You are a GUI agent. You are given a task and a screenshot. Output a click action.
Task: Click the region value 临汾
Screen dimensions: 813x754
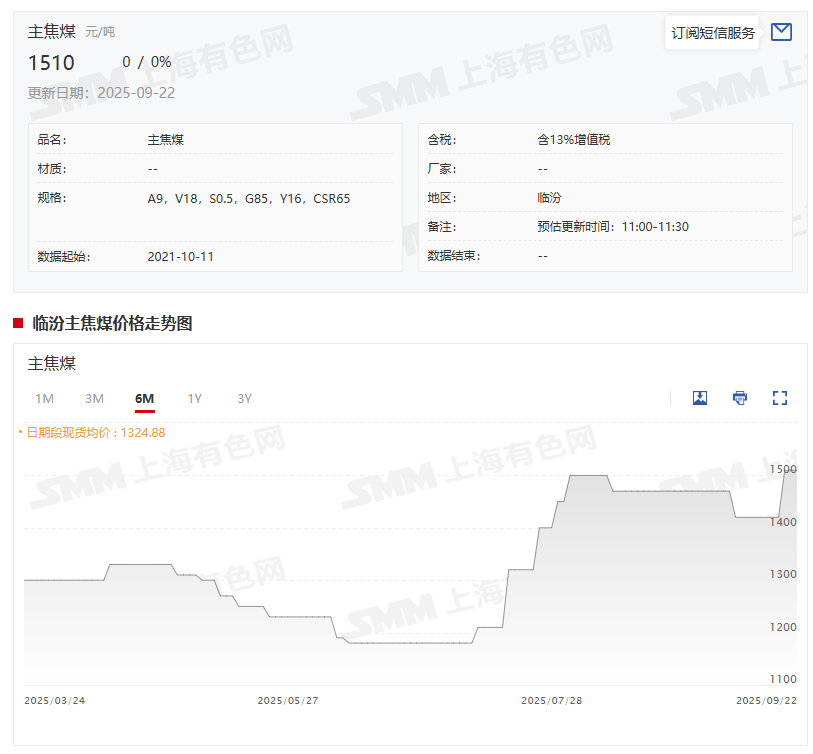[550, 198]
